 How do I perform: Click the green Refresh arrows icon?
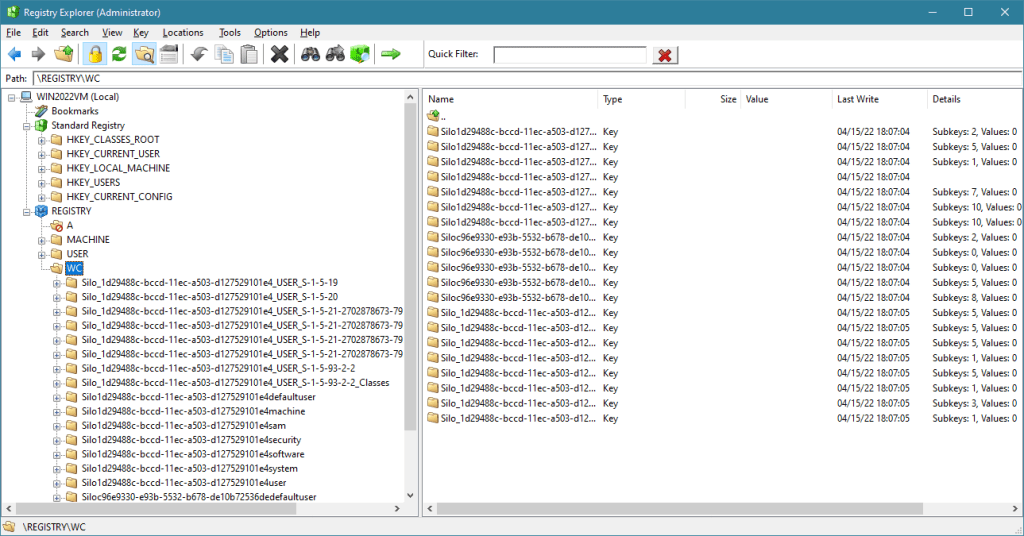pos(119,54)
